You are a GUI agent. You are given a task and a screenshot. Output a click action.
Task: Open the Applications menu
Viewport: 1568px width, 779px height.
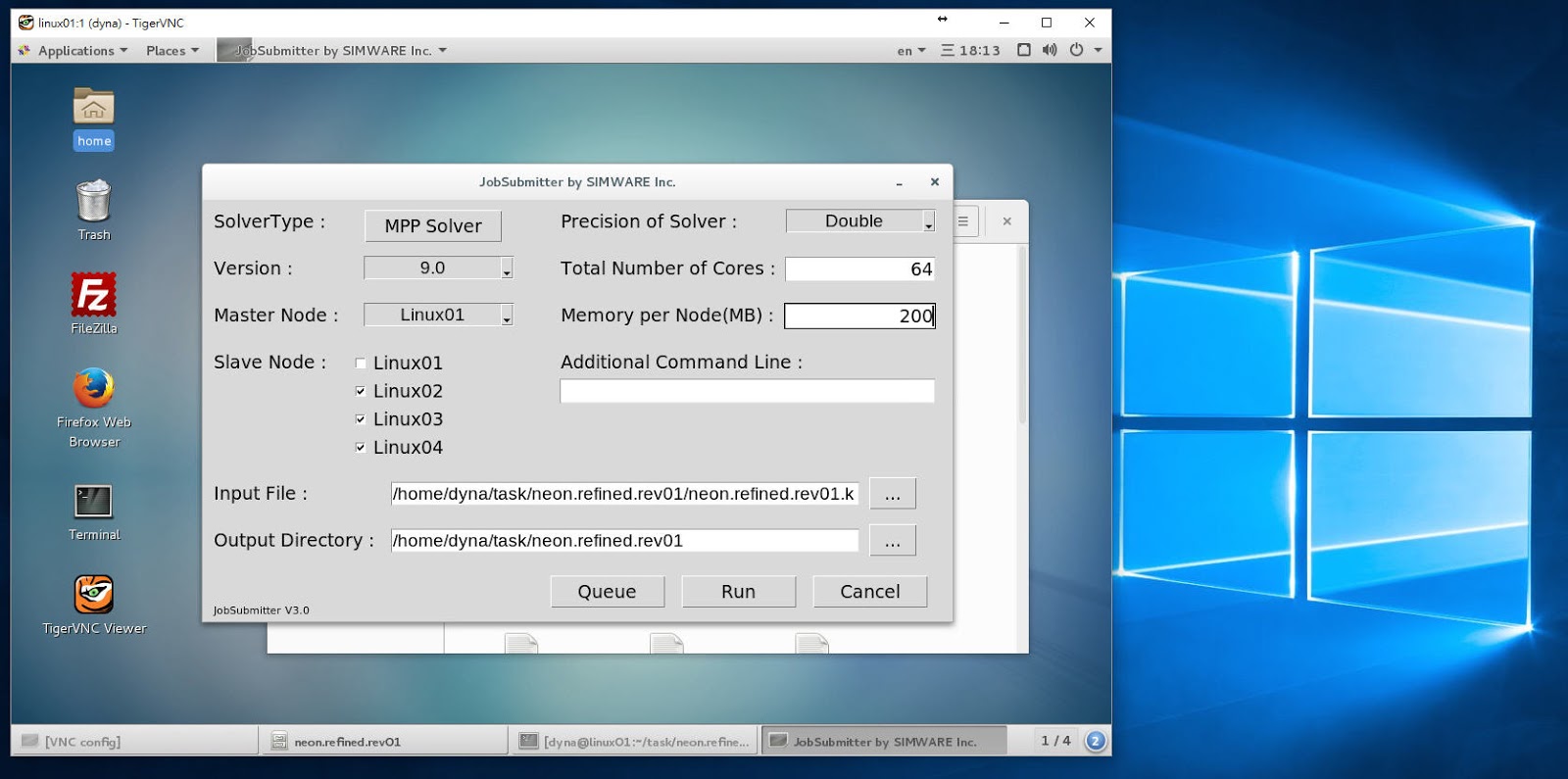74,50
